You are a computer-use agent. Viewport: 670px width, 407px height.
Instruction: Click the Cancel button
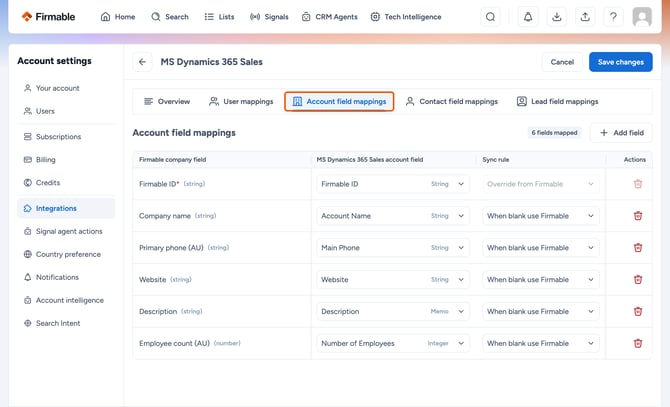coord(562,62)
